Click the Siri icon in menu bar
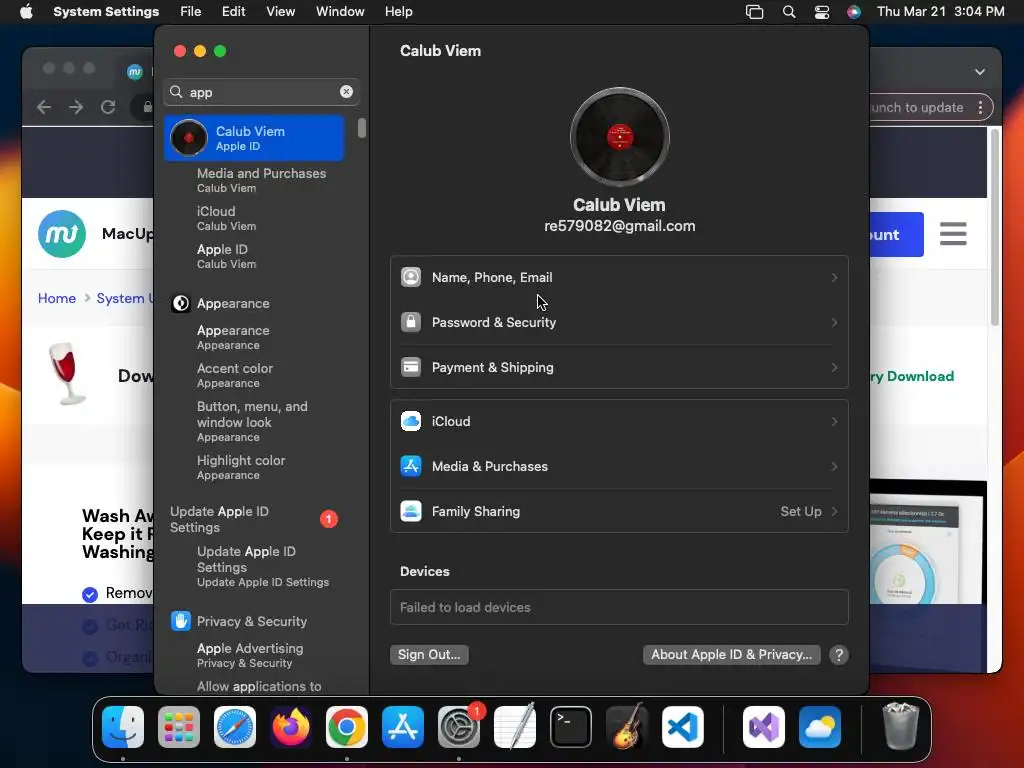1024x768 pixels. pyautogui.click(x=854, y=12)
